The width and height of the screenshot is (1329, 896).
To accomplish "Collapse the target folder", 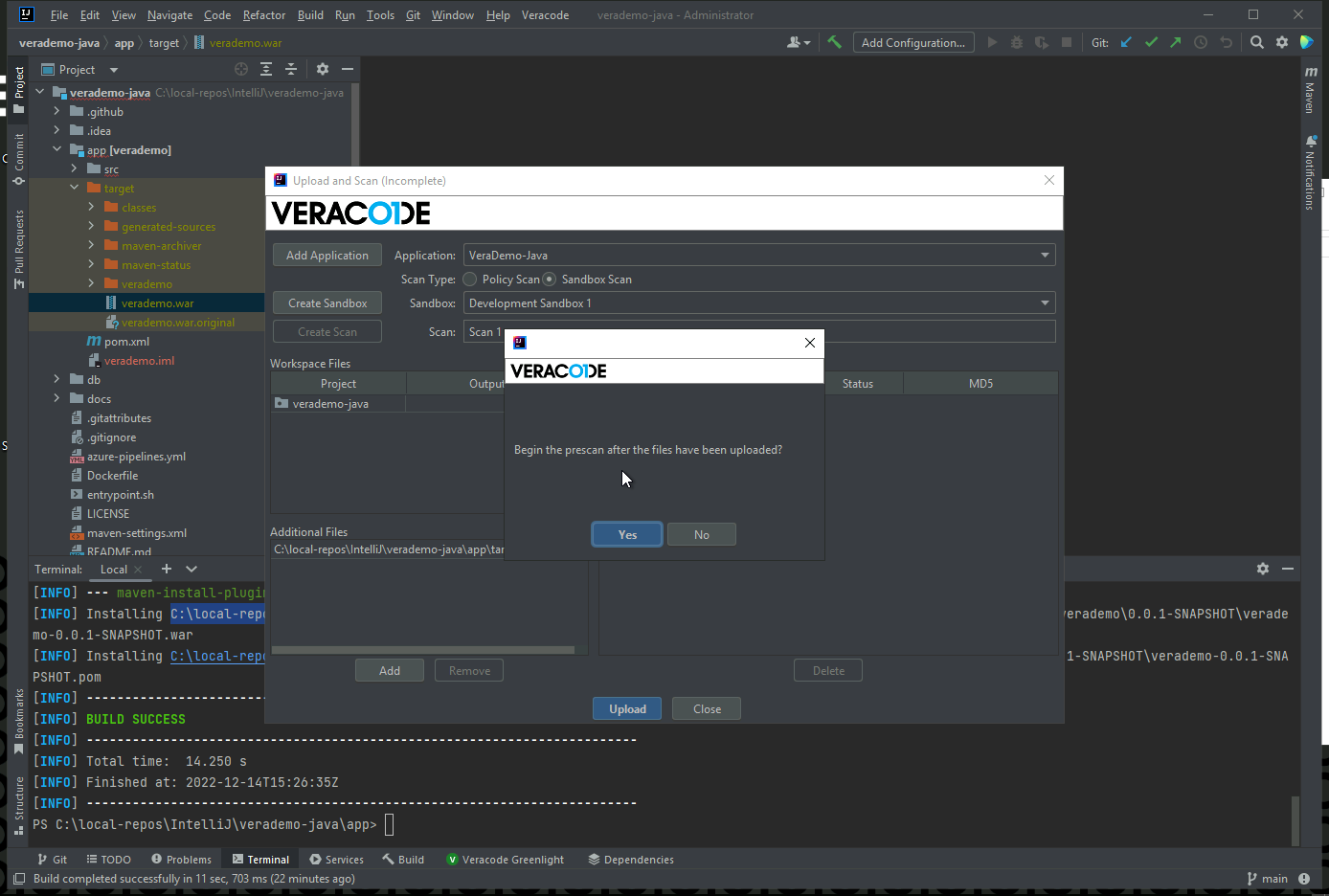I will (74, 188).
